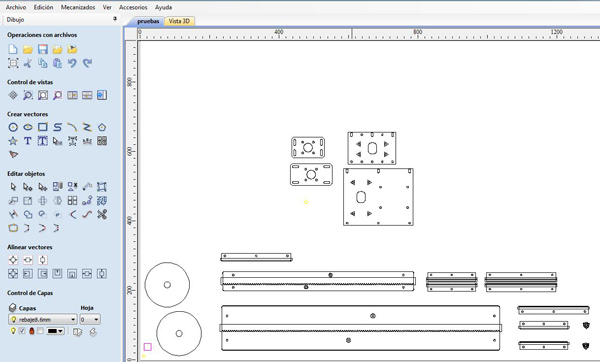Open the rebaje8.6mm layer dropdown
600x362 pixels.
tap(43, 320)
